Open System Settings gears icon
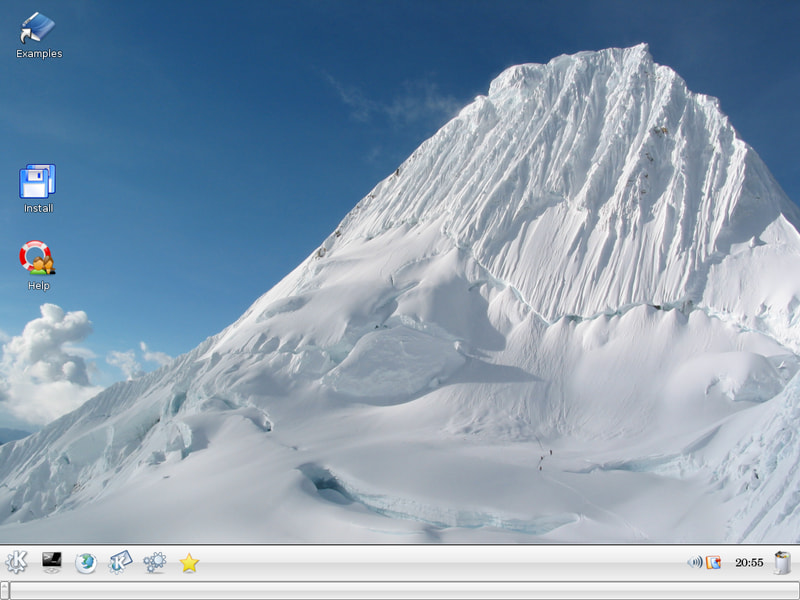Viewport: 800px width, 600px height. click(x=154, y=563)
